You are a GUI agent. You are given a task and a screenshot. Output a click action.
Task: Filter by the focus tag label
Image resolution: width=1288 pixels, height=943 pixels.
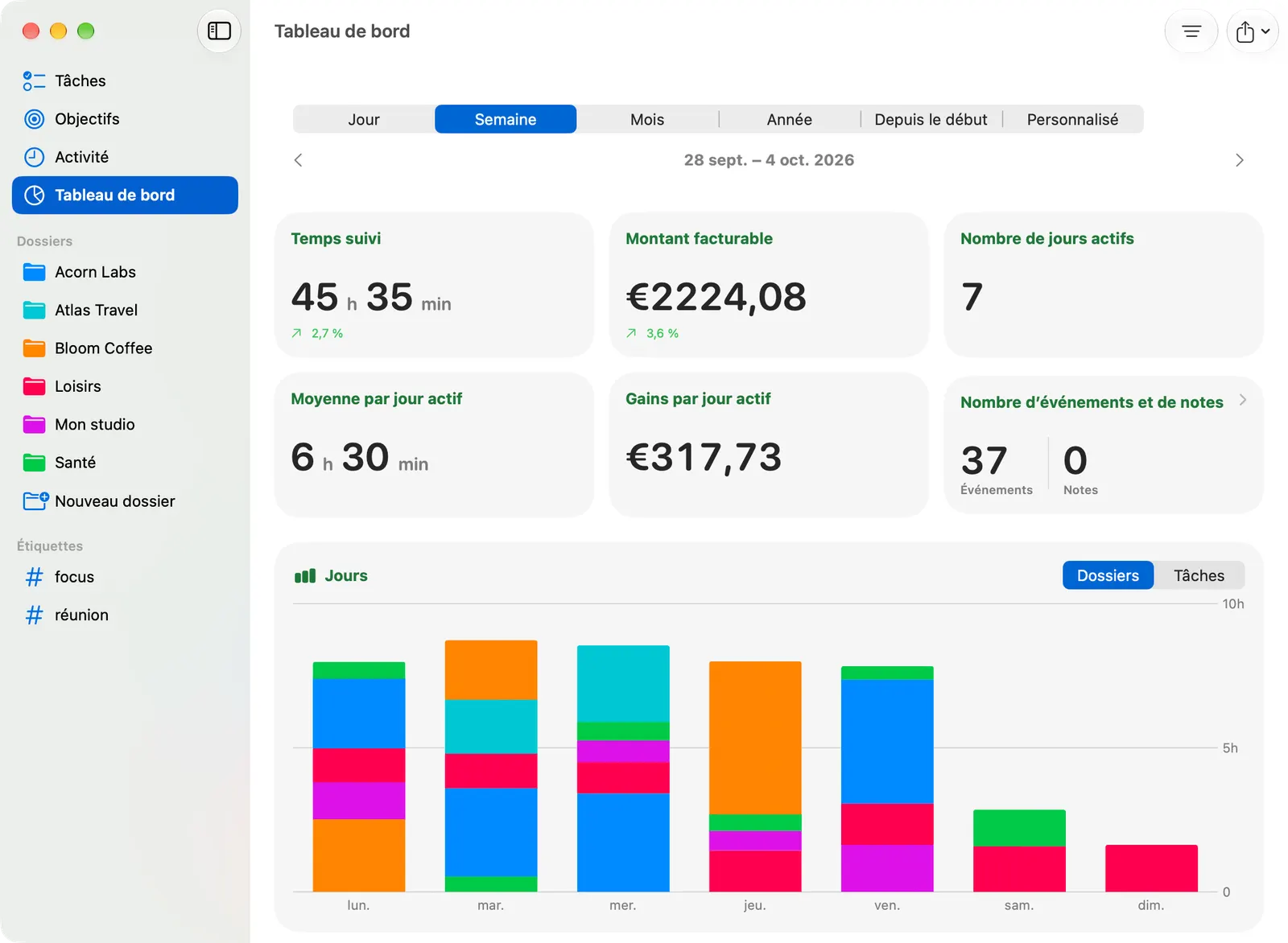click(74, 577)
